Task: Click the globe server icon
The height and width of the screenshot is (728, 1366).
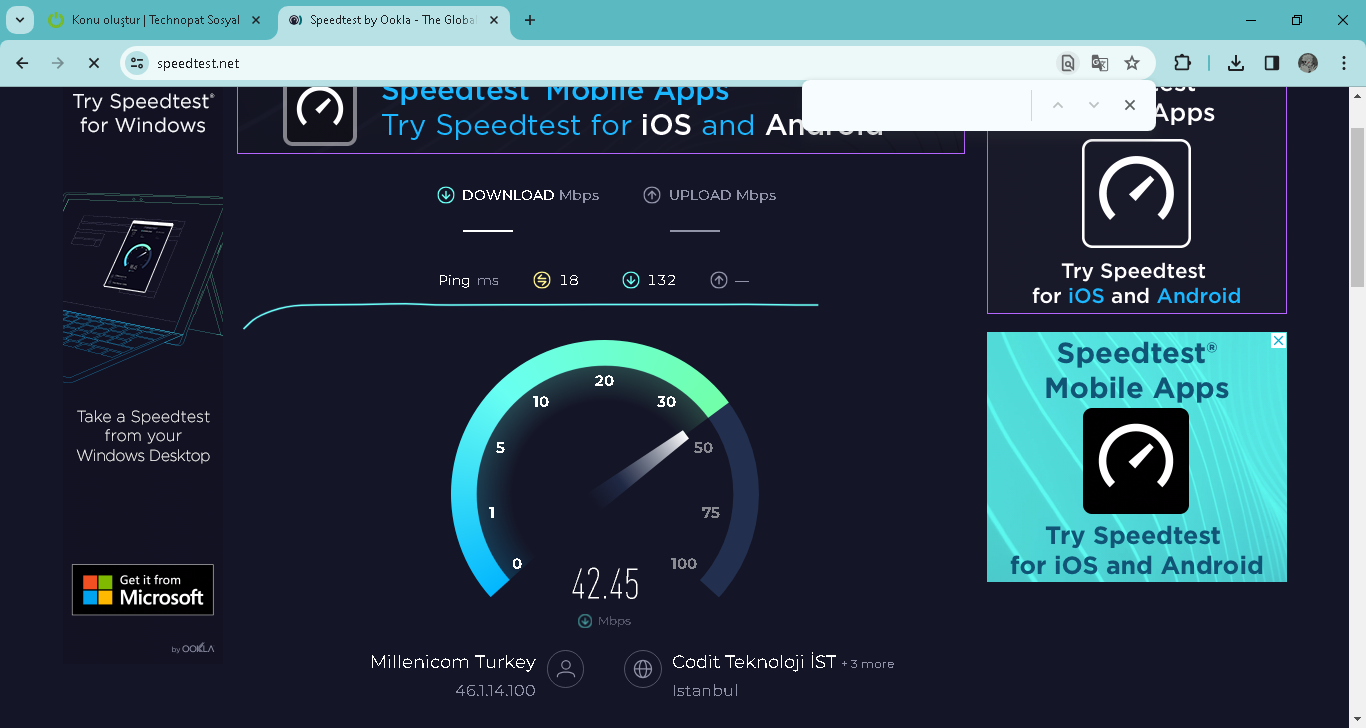Action: point(643,669)
